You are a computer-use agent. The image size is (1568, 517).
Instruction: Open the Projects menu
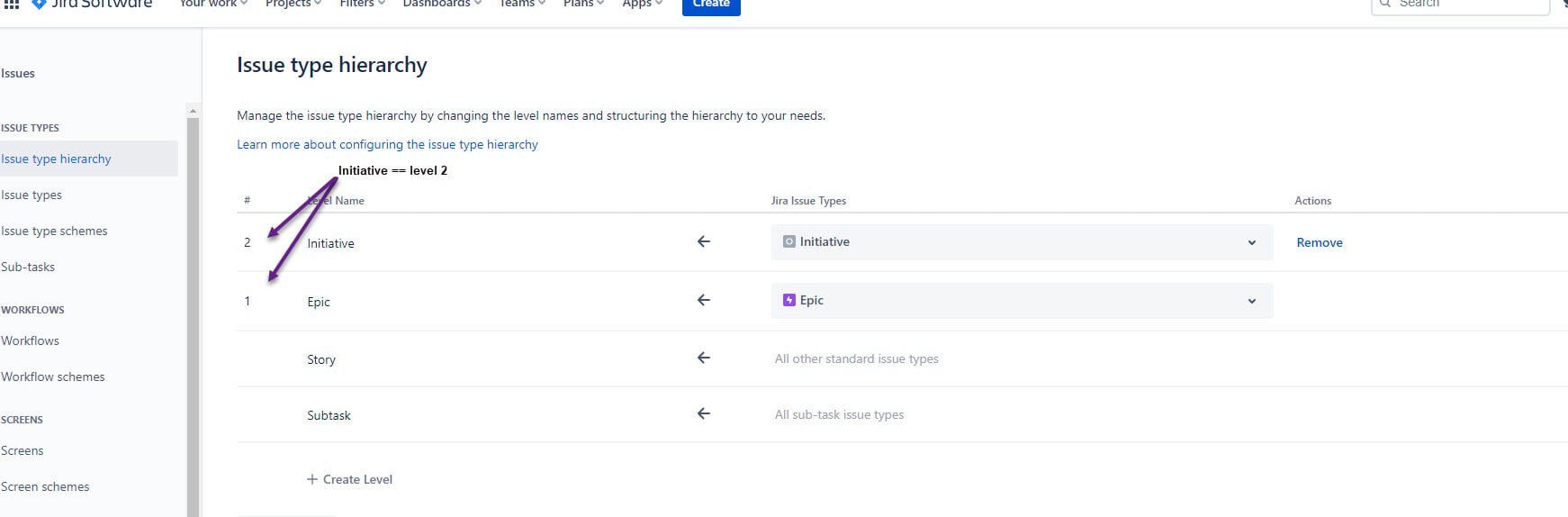pos(293,4)
